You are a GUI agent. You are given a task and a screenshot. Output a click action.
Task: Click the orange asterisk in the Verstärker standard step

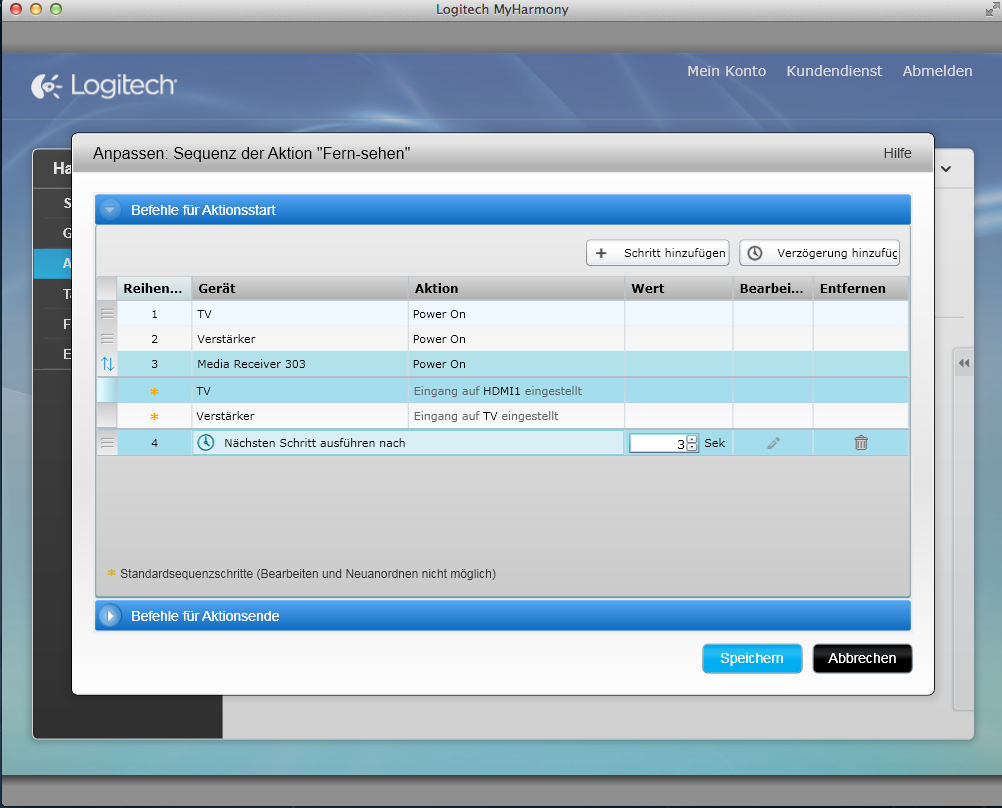tap(154, 417)
